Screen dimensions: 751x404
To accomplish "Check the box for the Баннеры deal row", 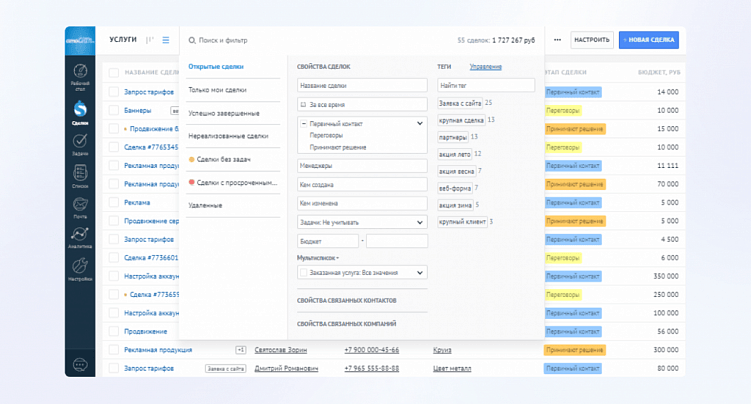I will point(114,110).
